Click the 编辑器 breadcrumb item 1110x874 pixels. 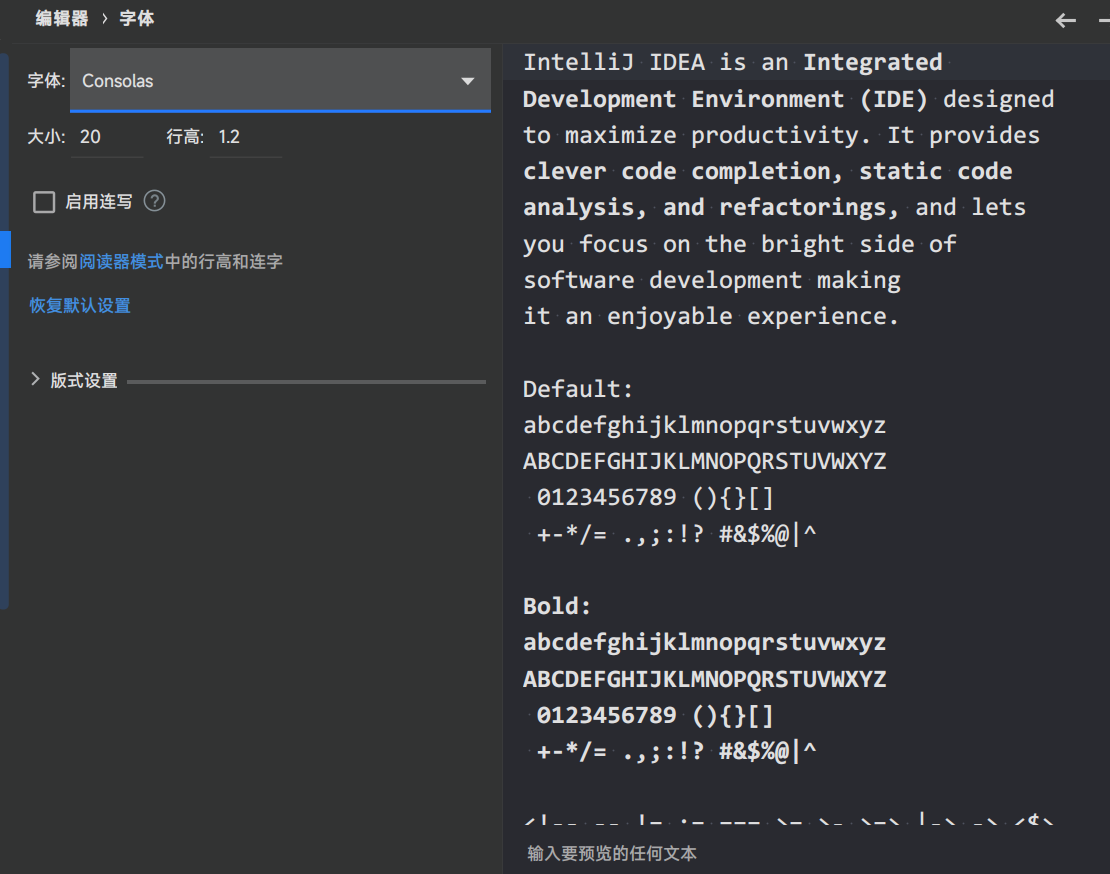62,18
